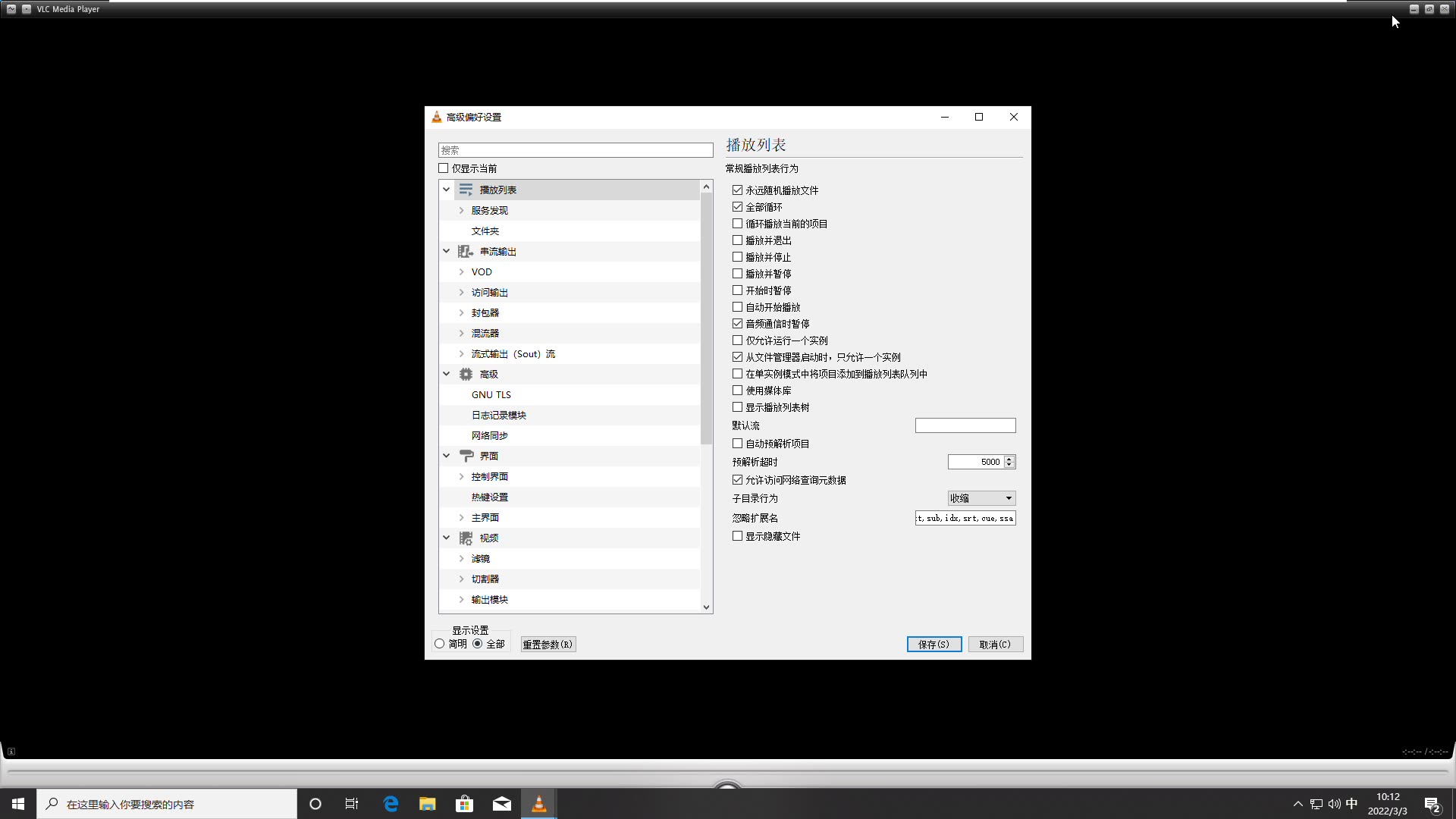The height and width of the screenshot is (819, 1456).
Task: Collapse the 播放列表 tree node
Action: (x=447, y=190)
